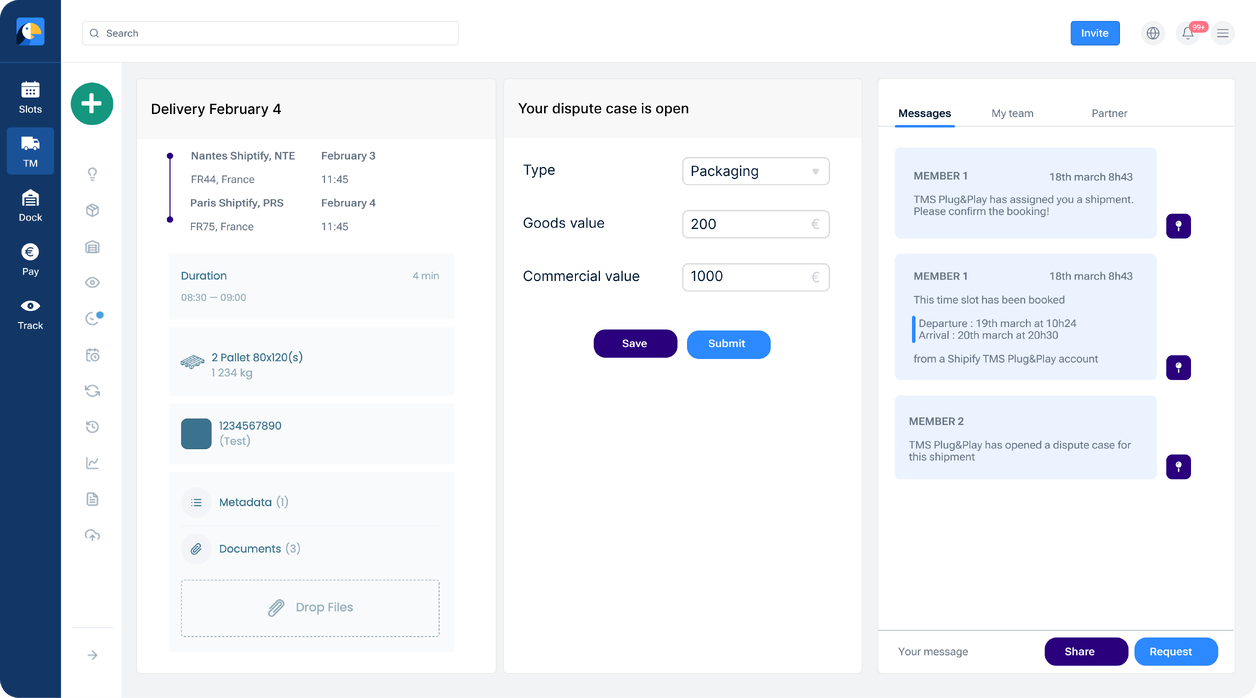Open the TM truck section
Image resolution: width=1256 pixels, height=698 pixels.
pyautogui.click(x=30, y=151)
